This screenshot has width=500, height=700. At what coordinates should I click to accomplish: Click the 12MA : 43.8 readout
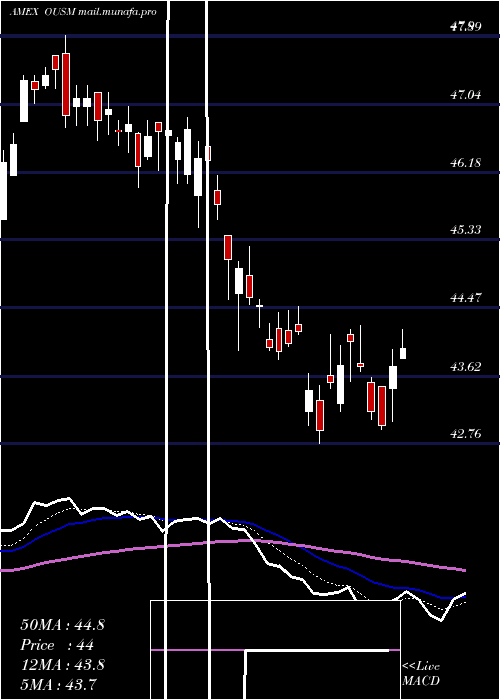coord(62,665)
